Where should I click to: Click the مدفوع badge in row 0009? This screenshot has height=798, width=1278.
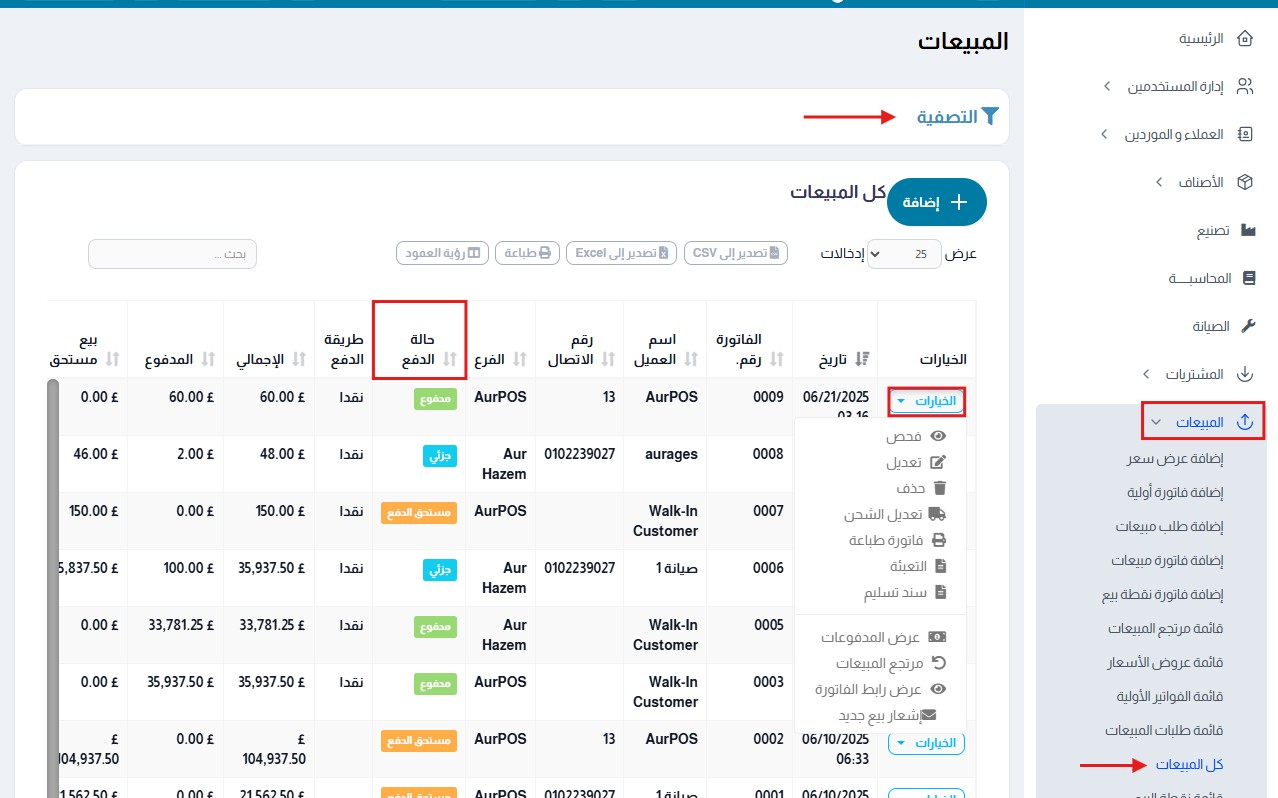(x=435, y=398)
